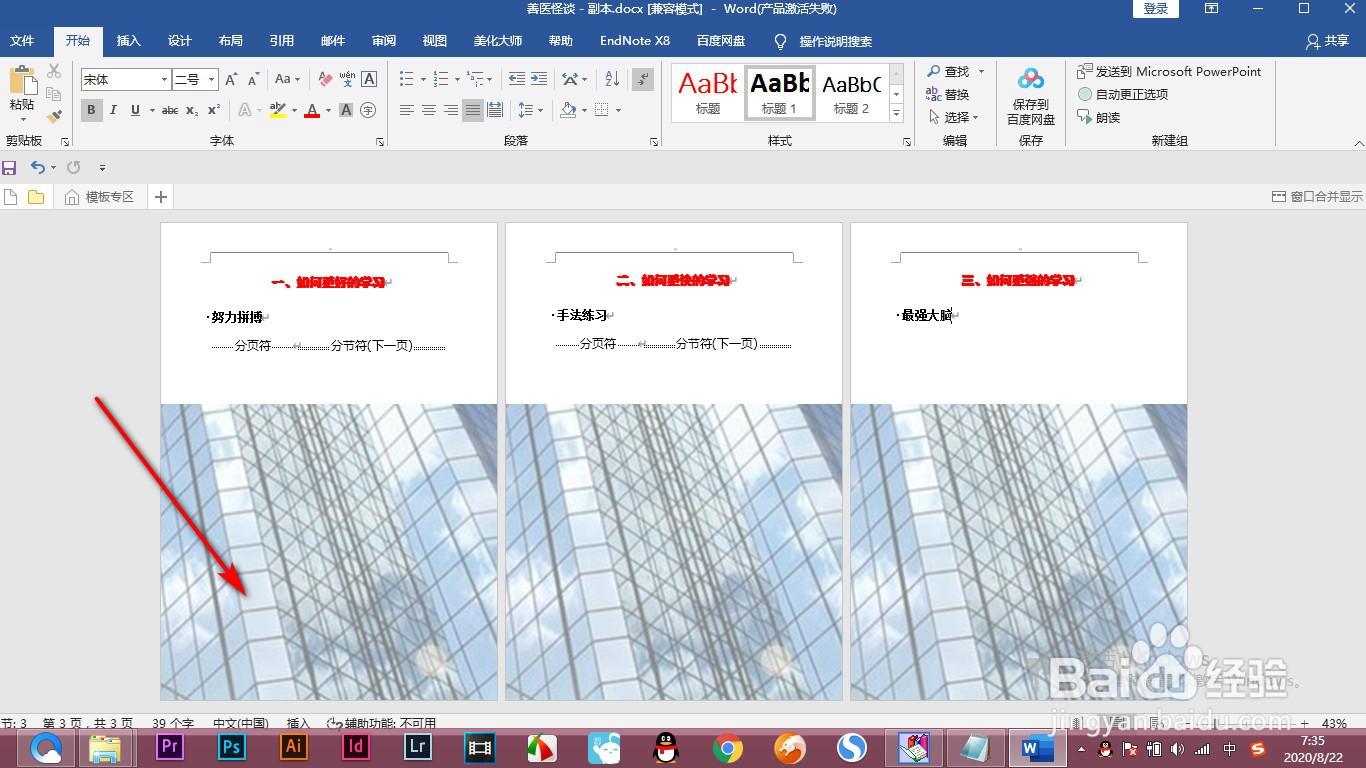Increase font size with grow font icon
Viewport: 1366px width, 768px height.
tap(231, 79)
